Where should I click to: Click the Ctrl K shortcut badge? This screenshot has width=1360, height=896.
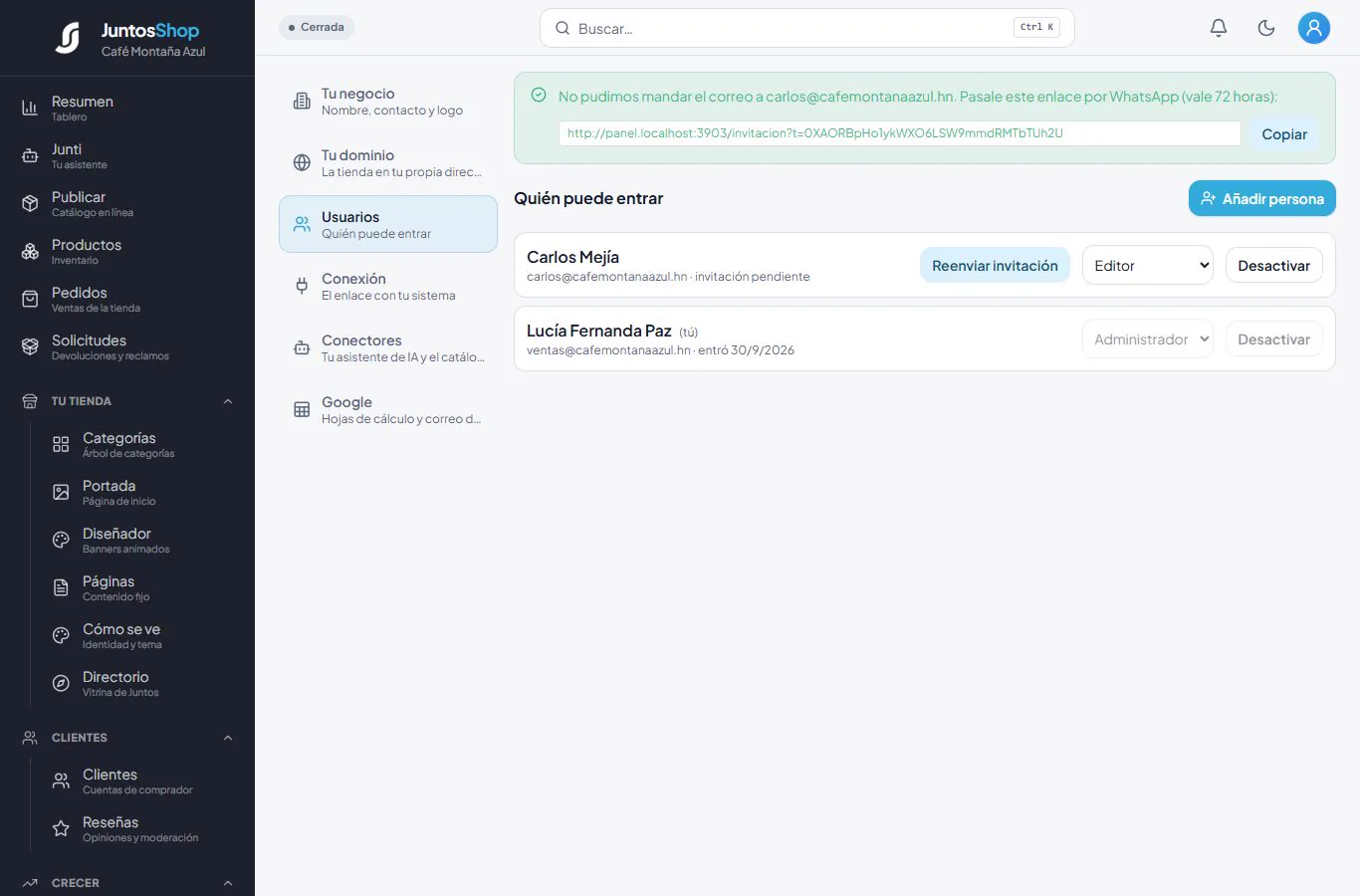1036,28
